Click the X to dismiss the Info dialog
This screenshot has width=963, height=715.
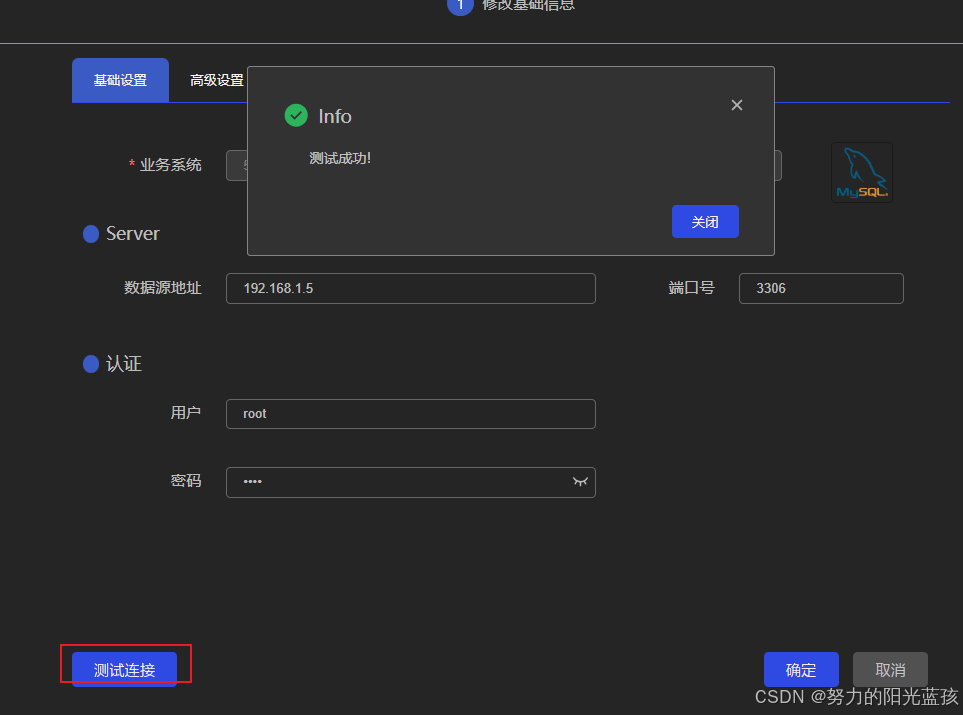click(x=737, y=105)
